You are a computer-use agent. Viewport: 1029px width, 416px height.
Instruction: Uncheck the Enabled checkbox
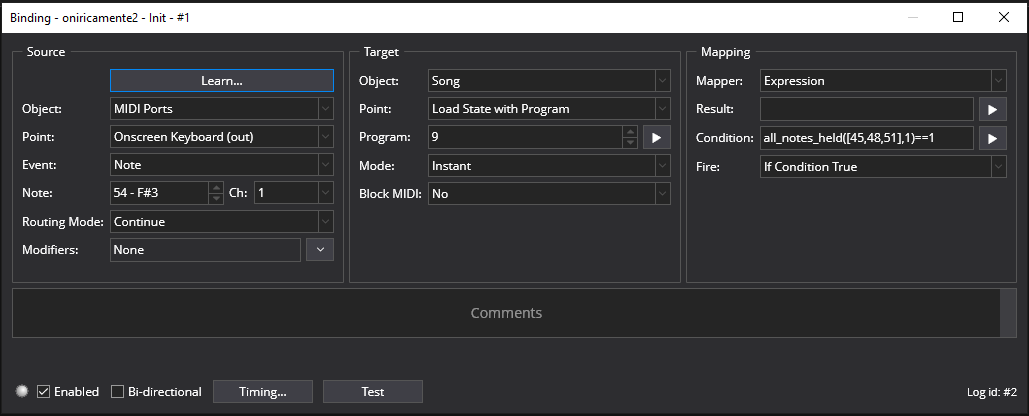(x=44, y=392)
